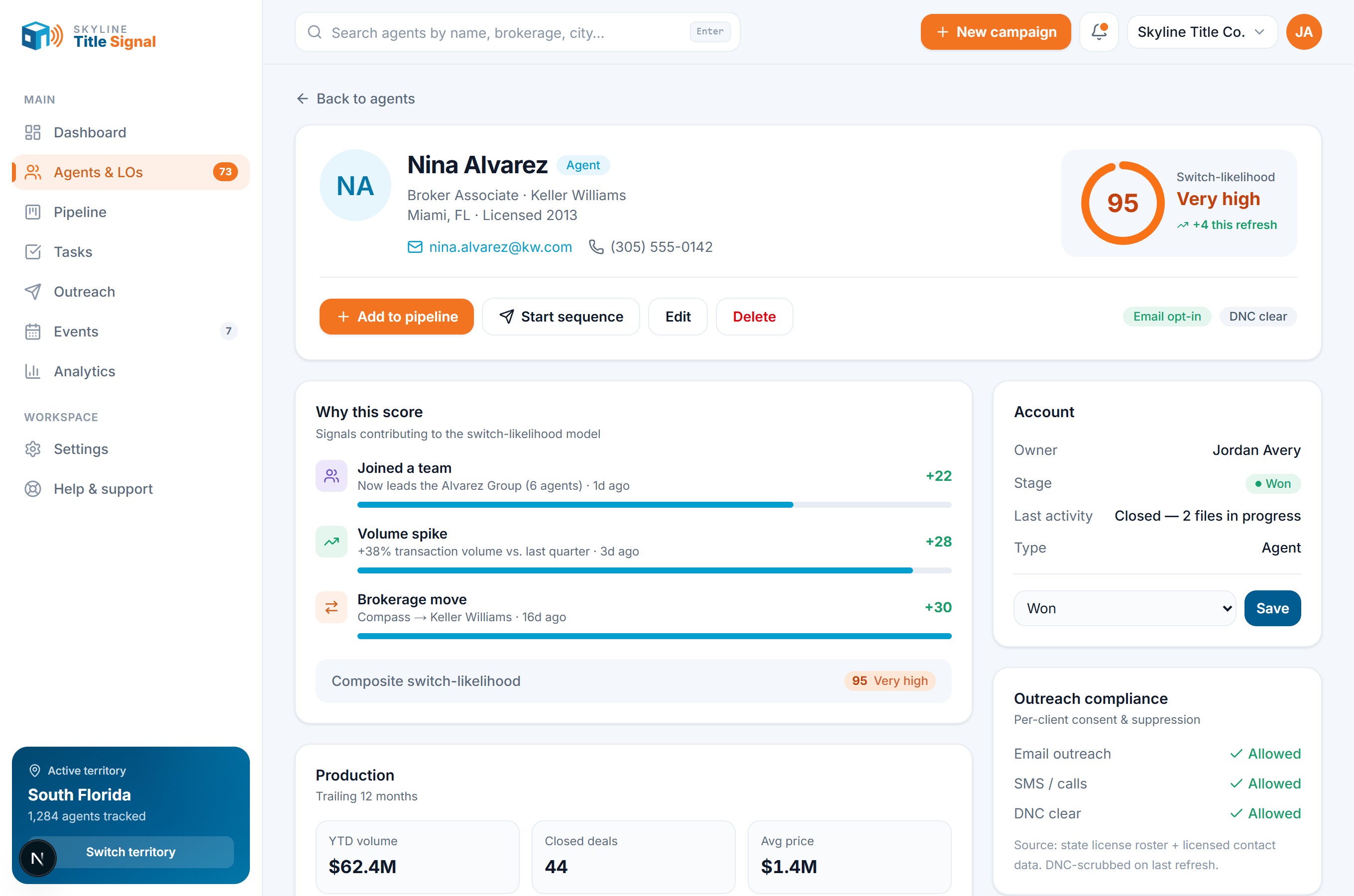Viewport: 1354px width, 896px height.
Task: Click the Help lifebuoy icon
Action: [32, 489]
